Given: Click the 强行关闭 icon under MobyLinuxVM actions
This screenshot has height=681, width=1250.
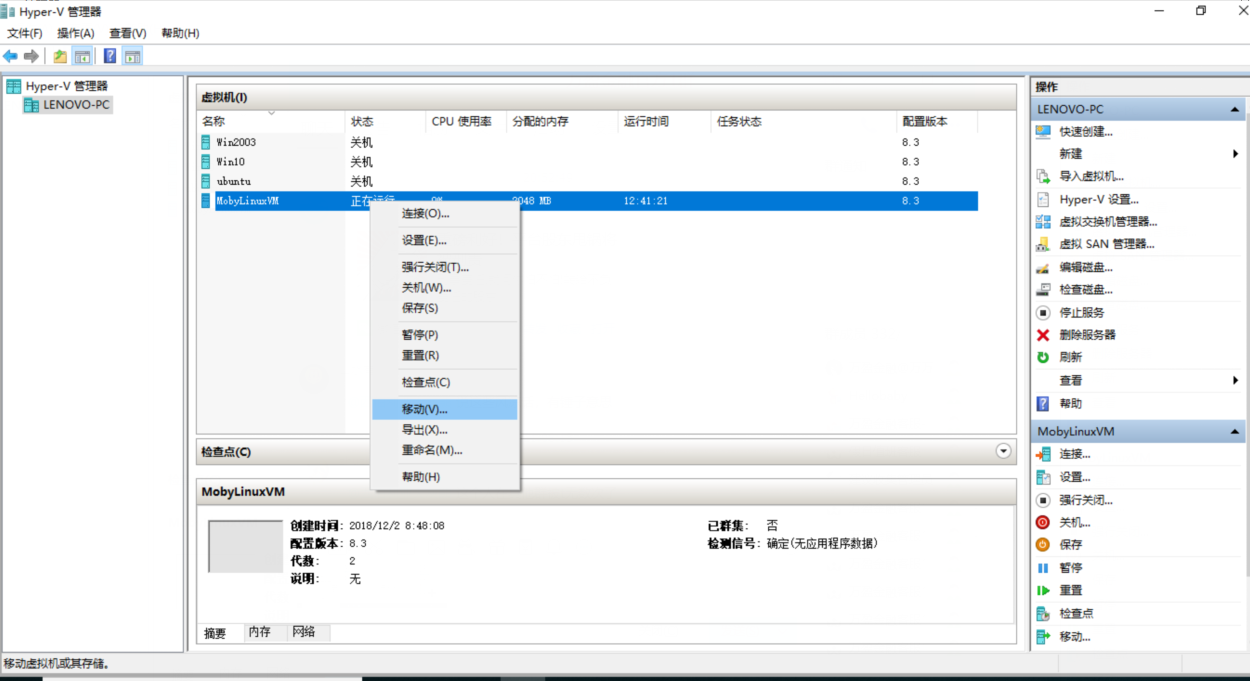Looking at the screenshot, I should (1043, 500).
